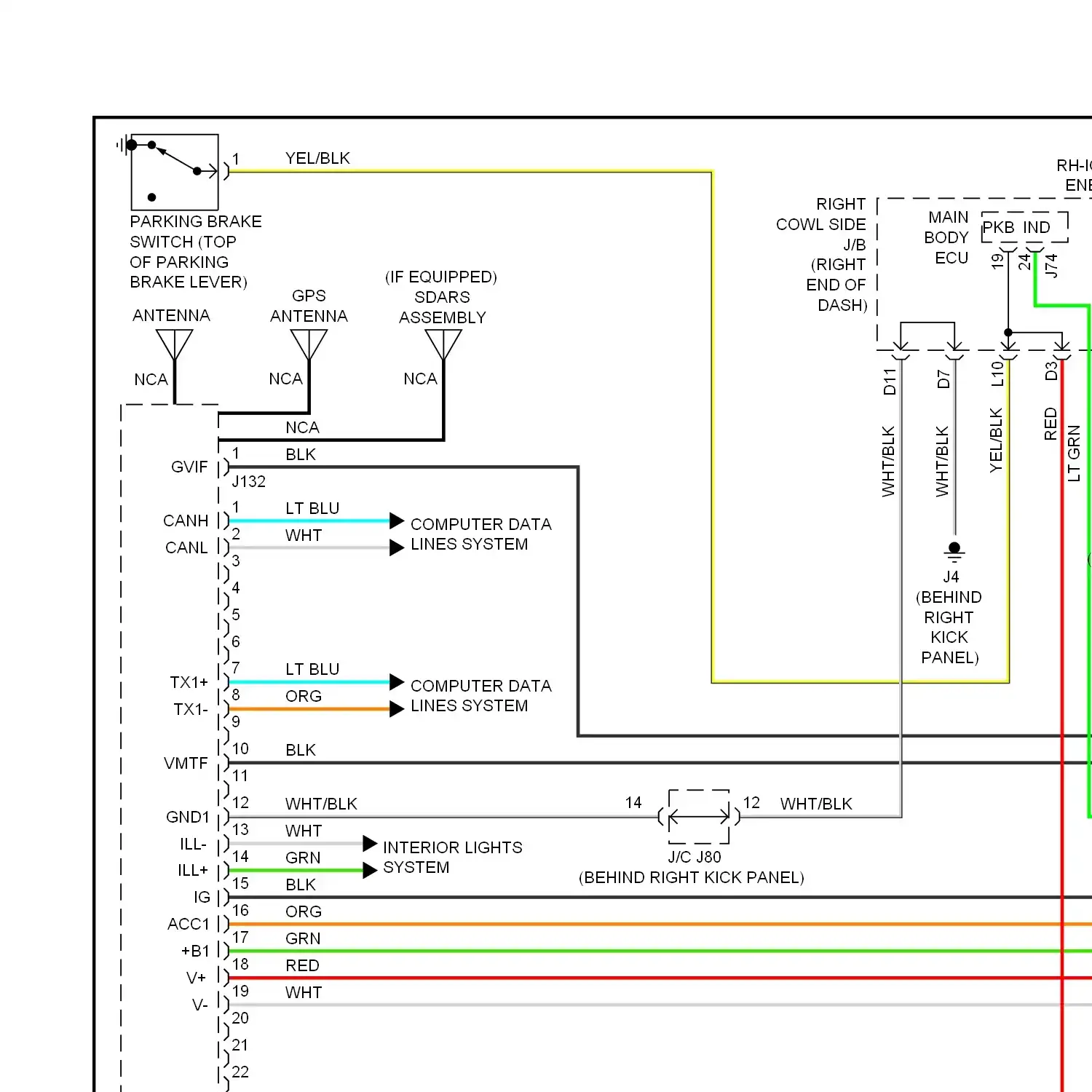Select the vertical RED label below D3

(1051, 424)
